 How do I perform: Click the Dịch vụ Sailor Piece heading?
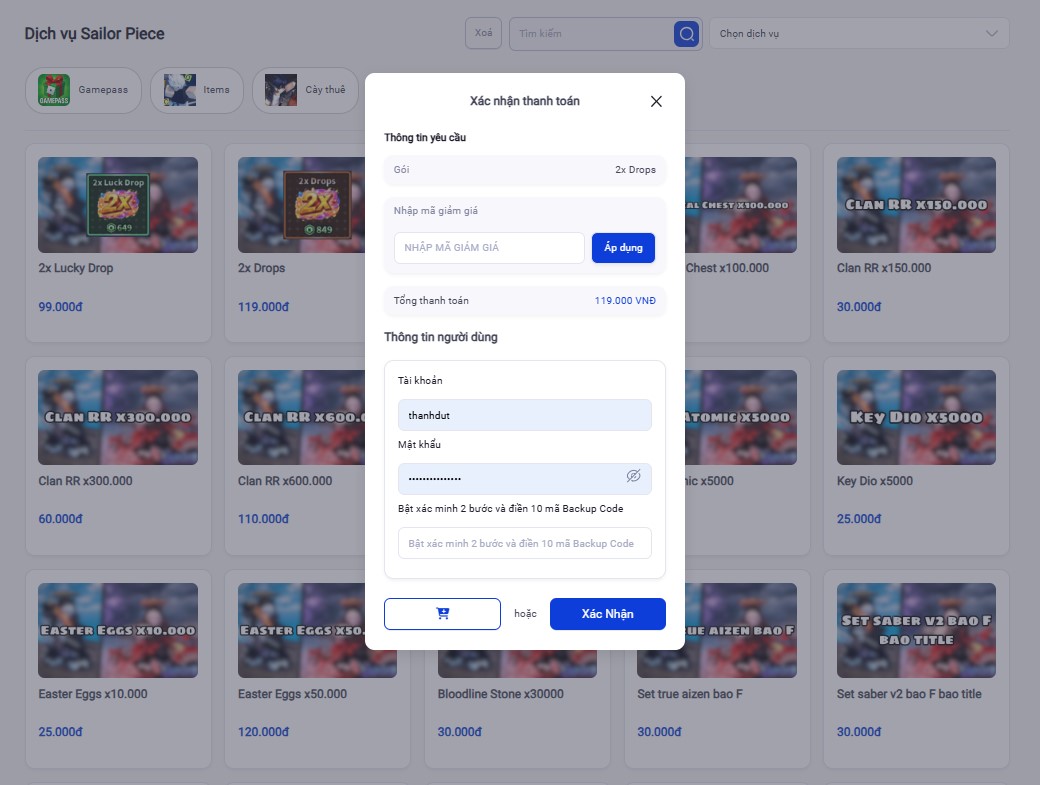94,34
